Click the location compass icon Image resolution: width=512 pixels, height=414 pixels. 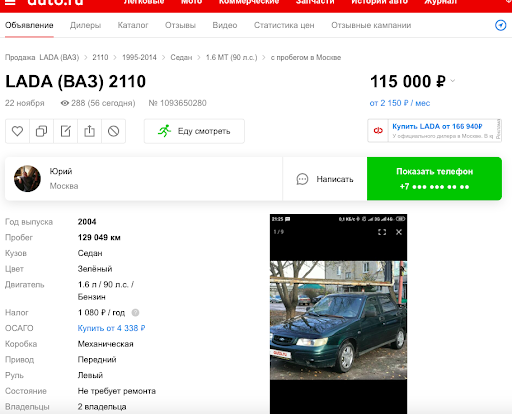[x=500, y=25]
